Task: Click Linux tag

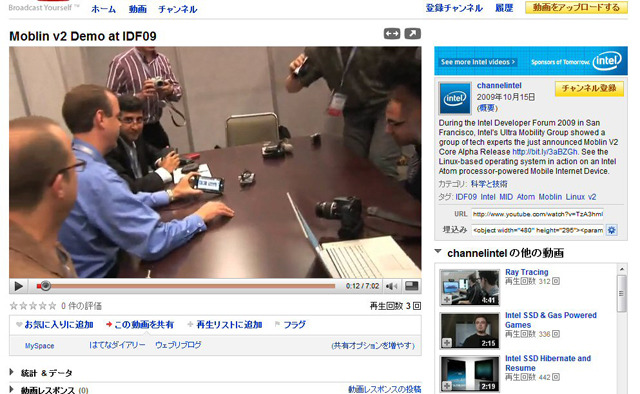Action: pyautogui.click(x=575, y=197)
